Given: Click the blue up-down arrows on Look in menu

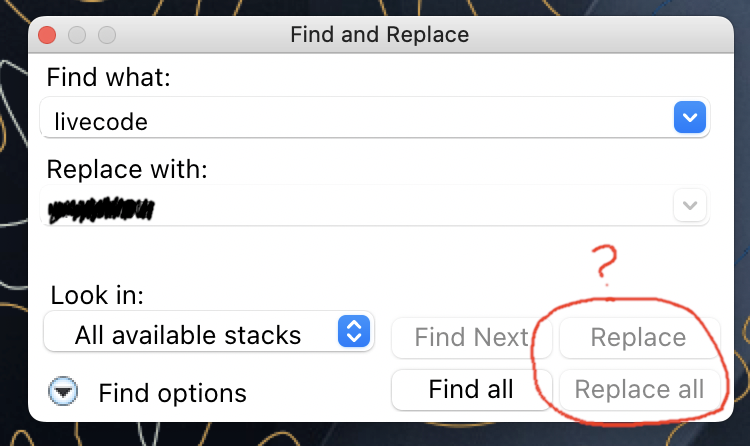Looking at the screenshot, I should [353, 332].
